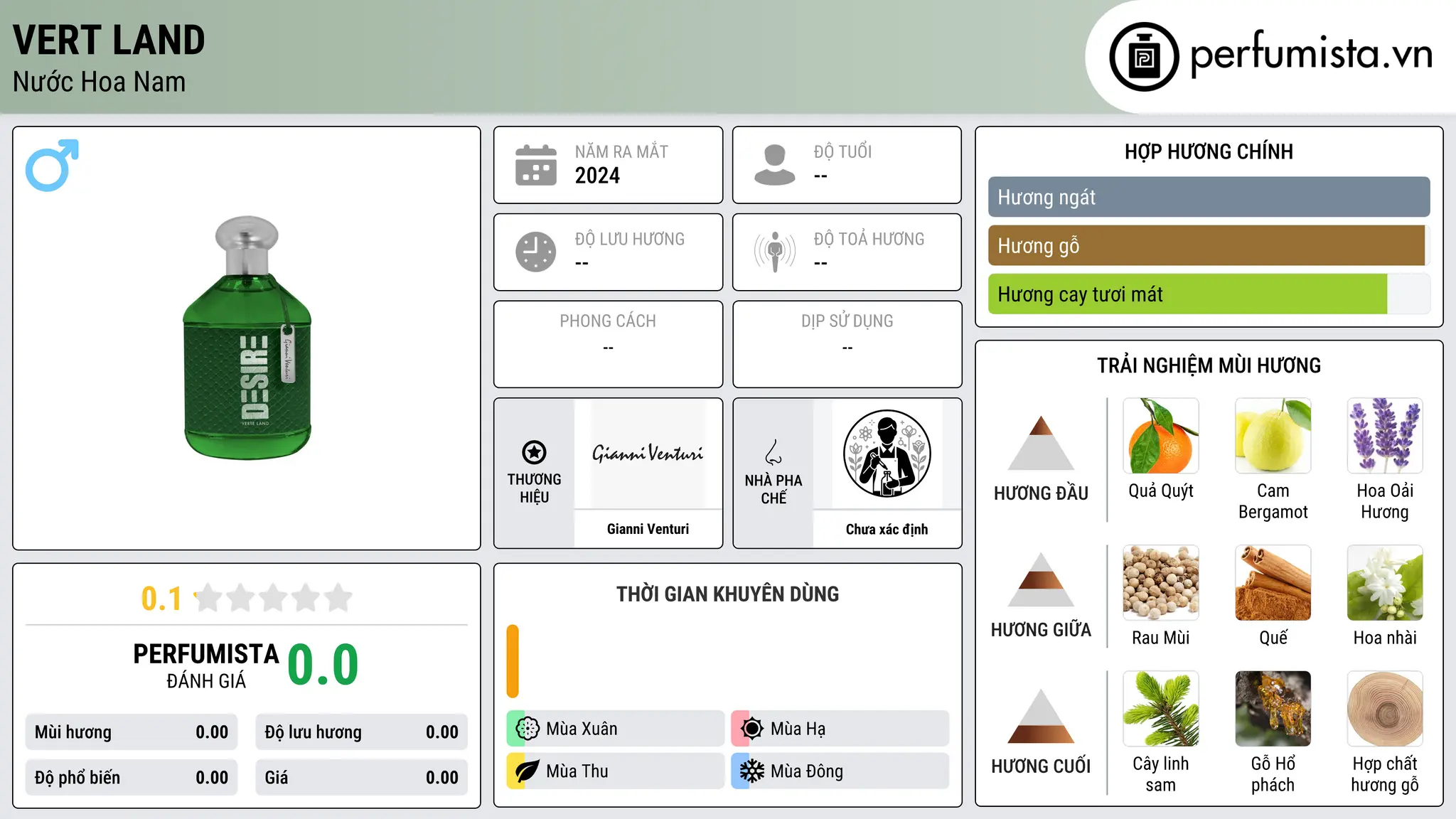This screenshot has height=819, width=1456.
Task: Click the Hương cuối pyramid icon
Action: (1041, 716)
